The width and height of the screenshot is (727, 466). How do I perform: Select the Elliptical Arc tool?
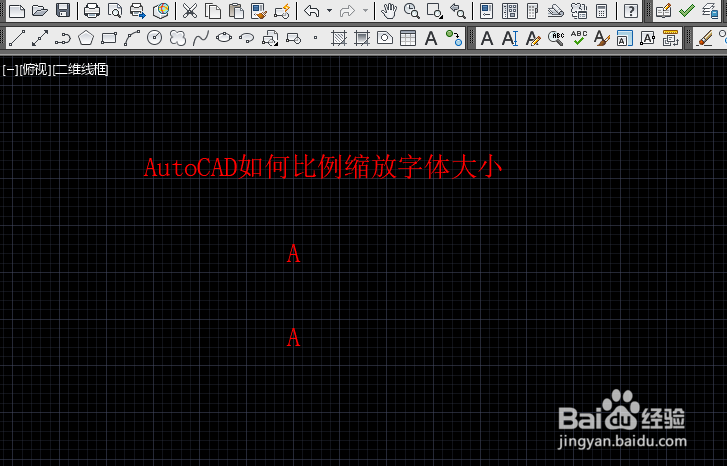(x=247, y=38)
